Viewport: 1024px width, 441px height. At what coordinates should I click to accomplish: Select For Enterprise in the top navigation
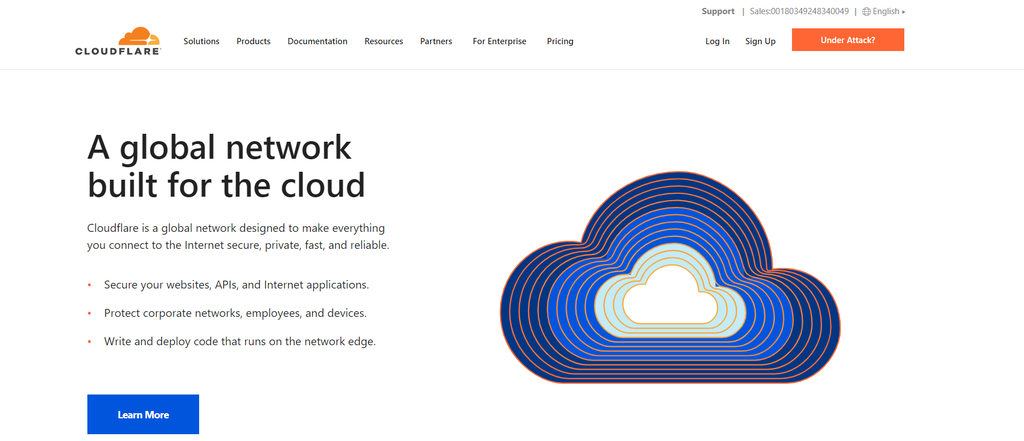pyautogui.click(x=499, y=42)
